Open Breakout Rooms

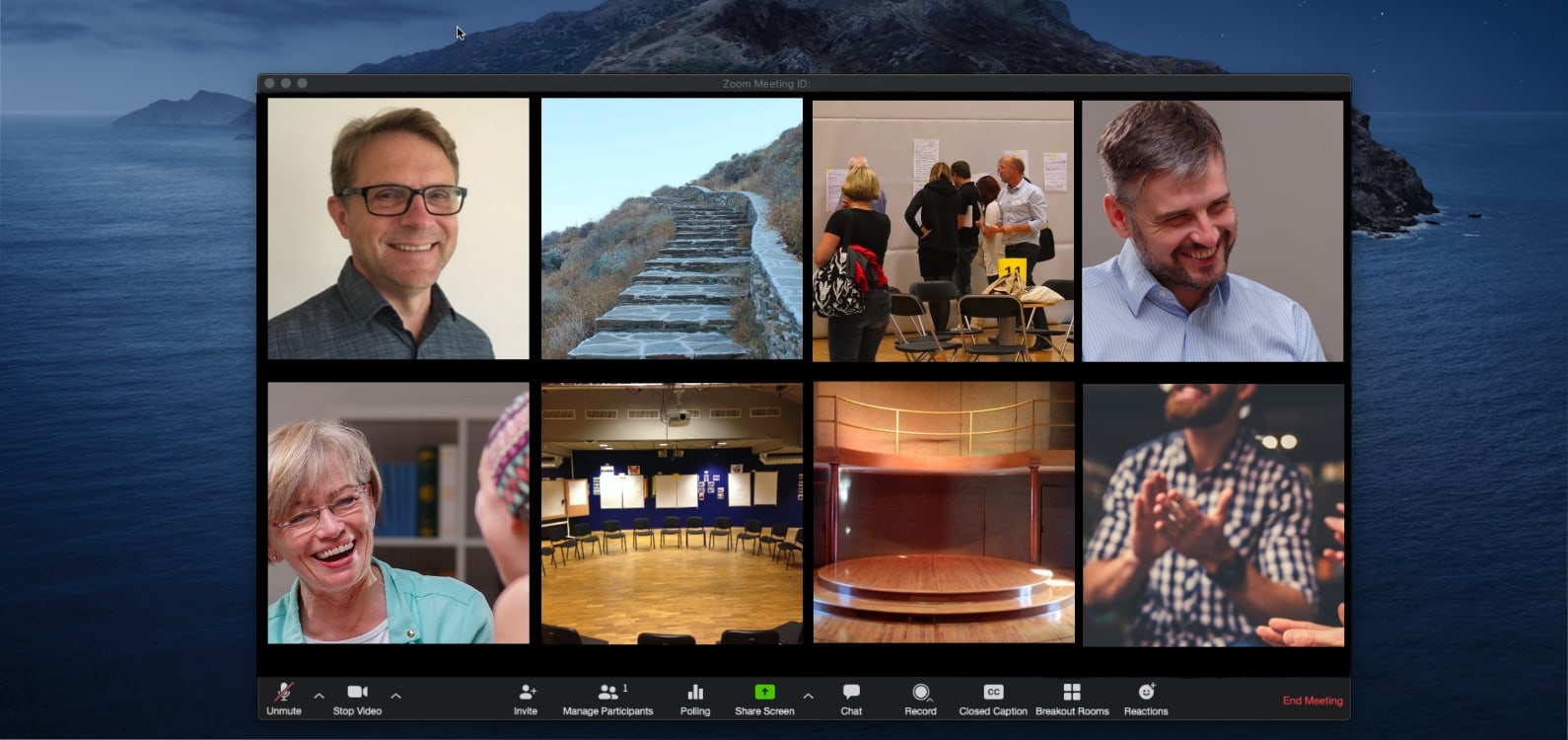pos(1072,698)
